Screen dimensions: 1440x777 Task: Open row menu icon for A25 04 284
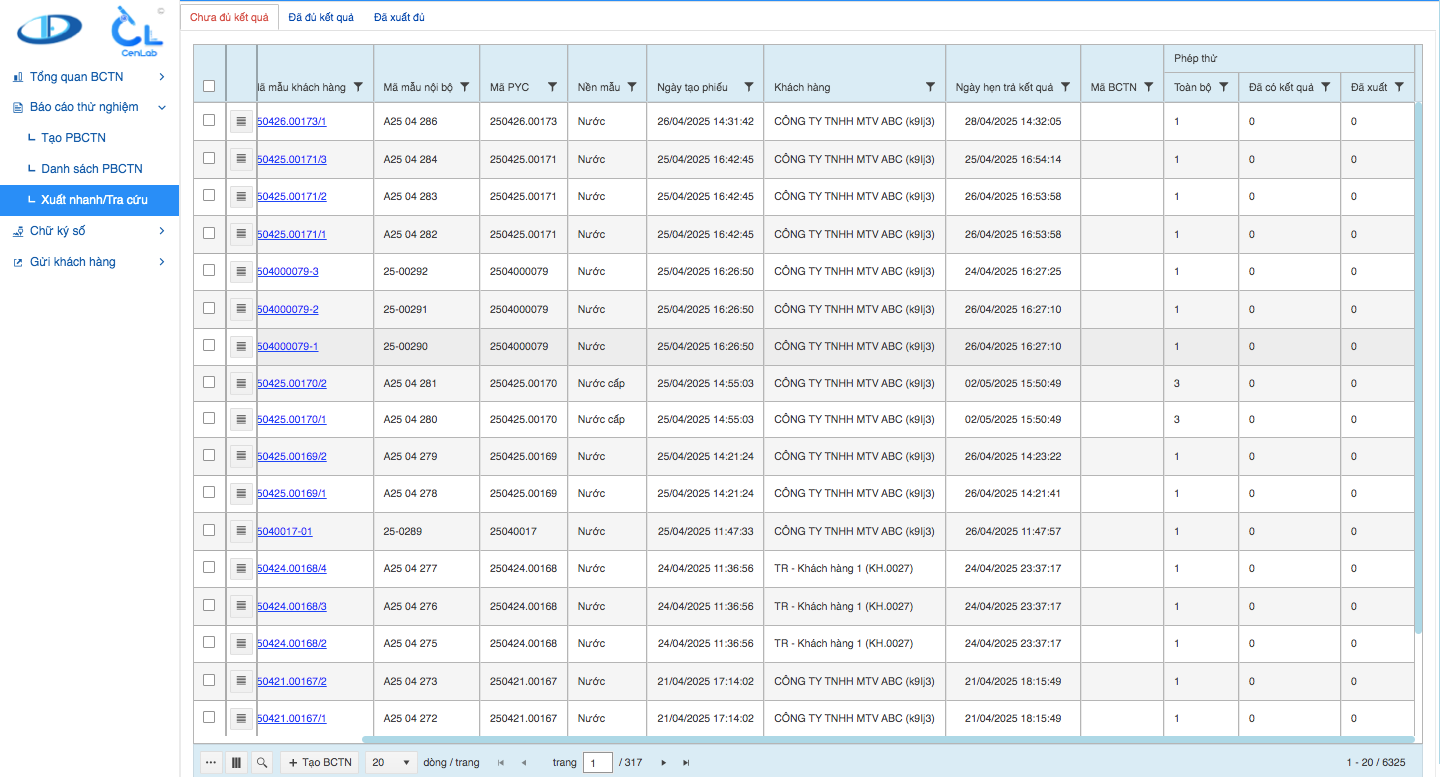click(x=241, y=159)
